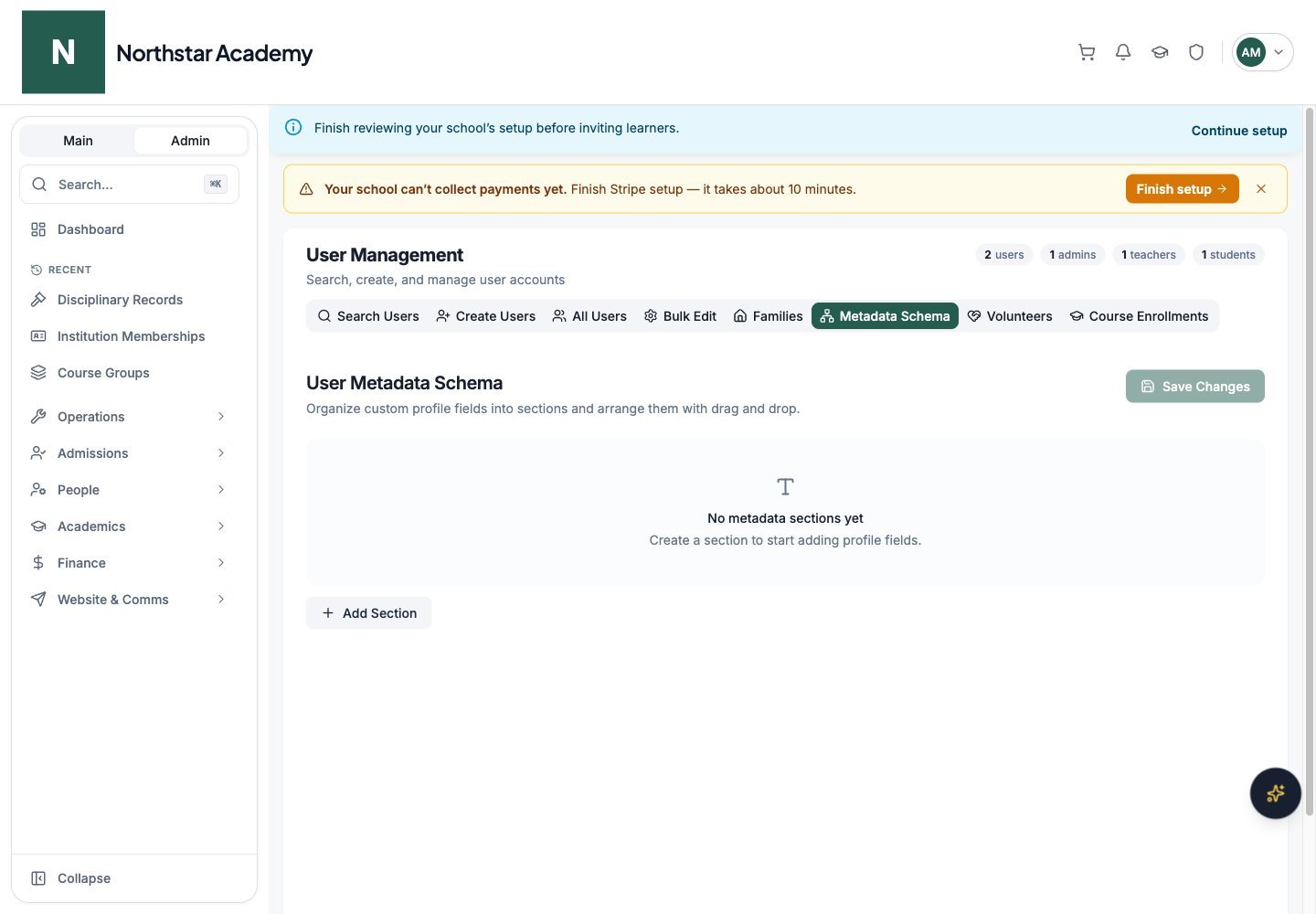
Task: Click the recent history clock icon
Action: 37,270
